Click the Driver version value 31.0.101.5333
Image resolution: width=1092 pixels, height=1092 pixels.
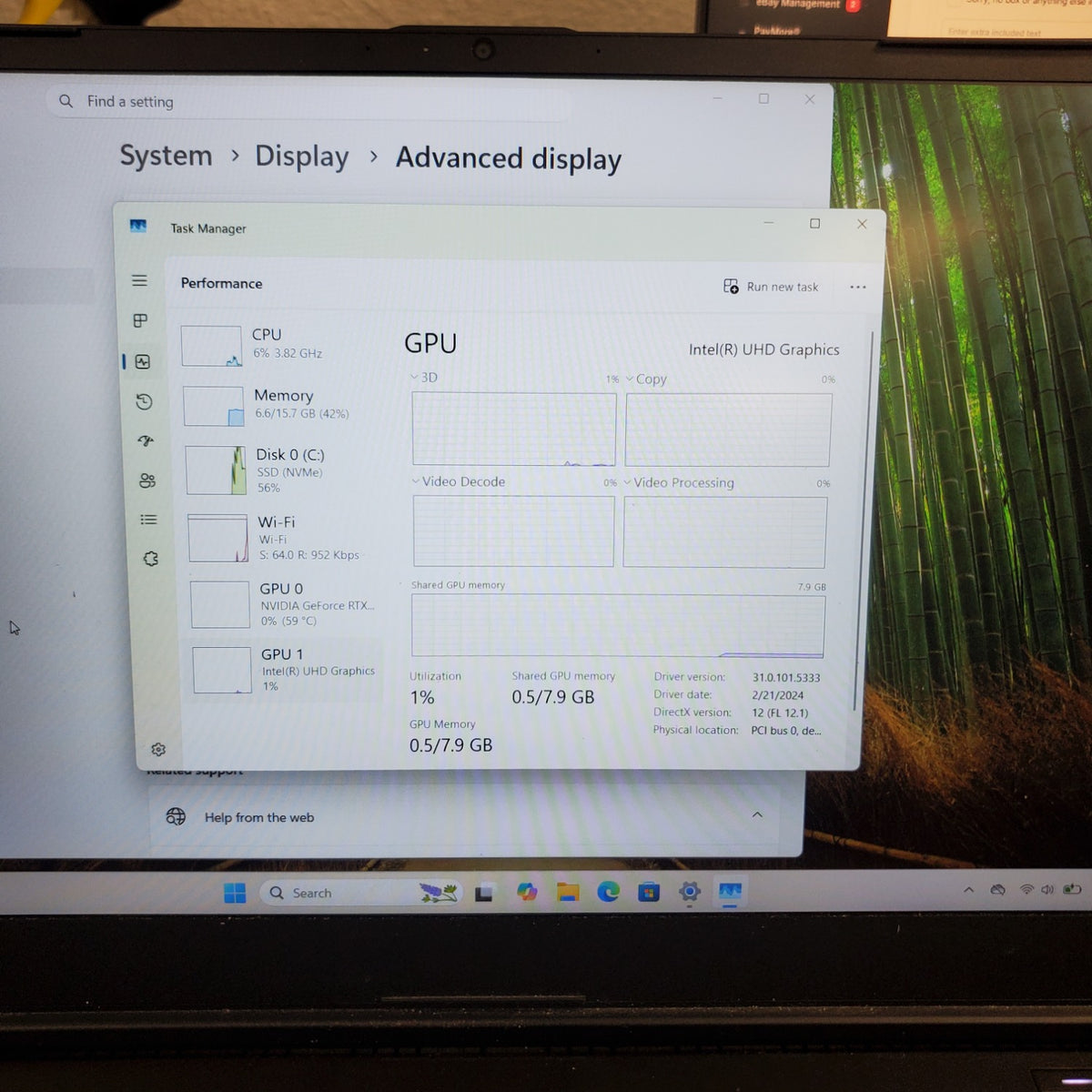pyautogui.click(x=786, y=678)
